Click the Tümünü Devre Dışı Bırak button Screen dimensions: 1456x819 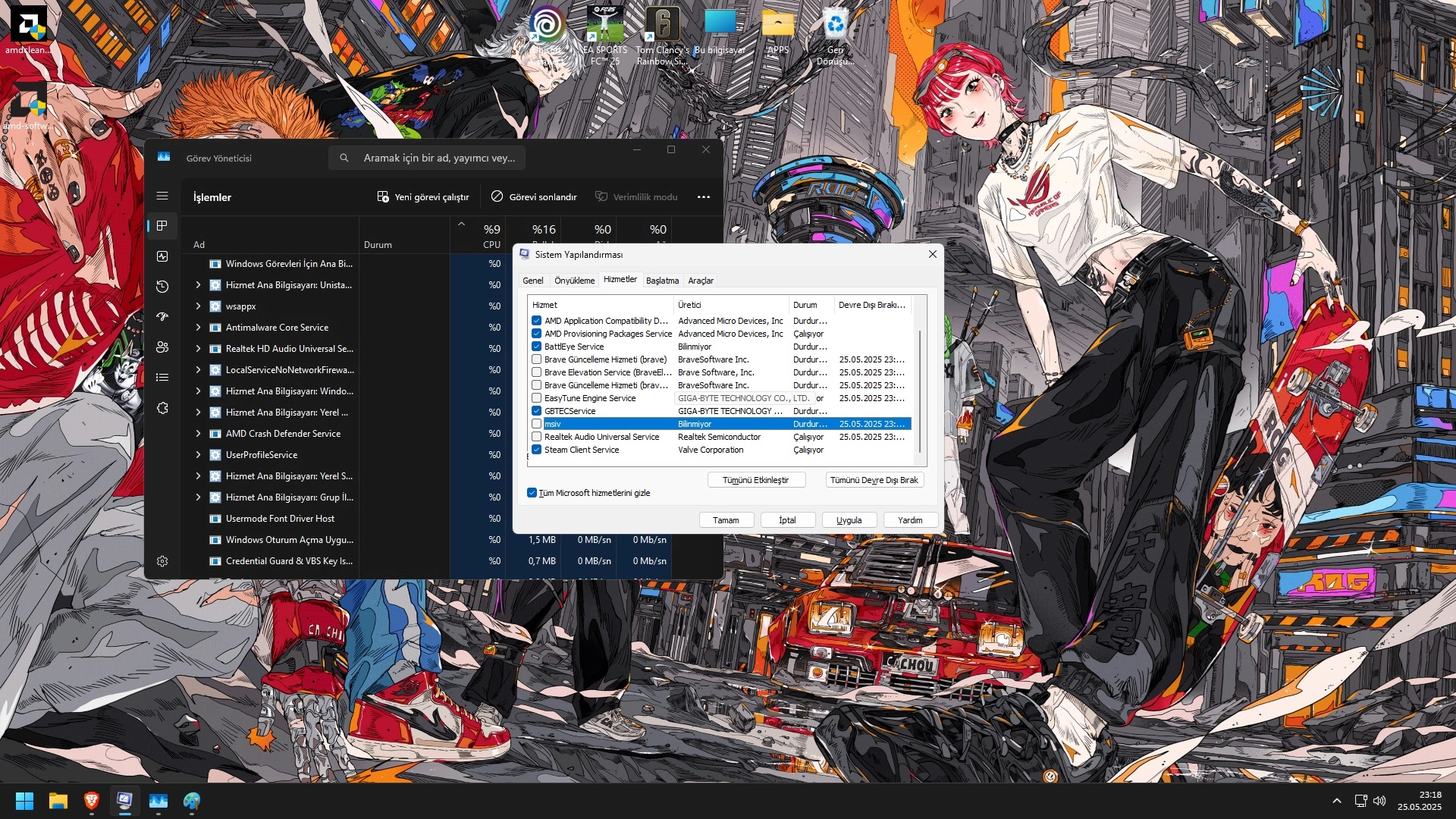874,480
